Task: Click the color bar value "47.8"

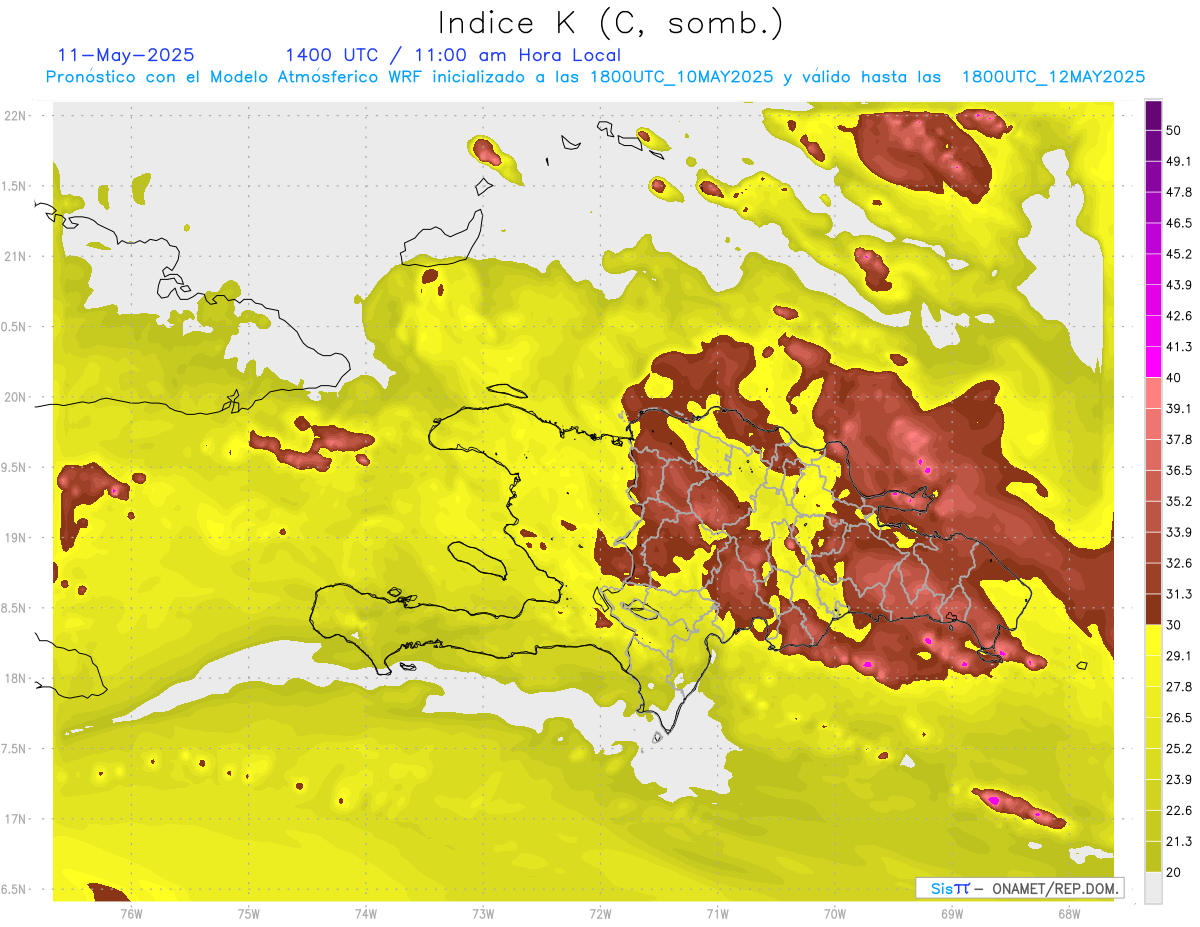Action: tap(1179, 192)
